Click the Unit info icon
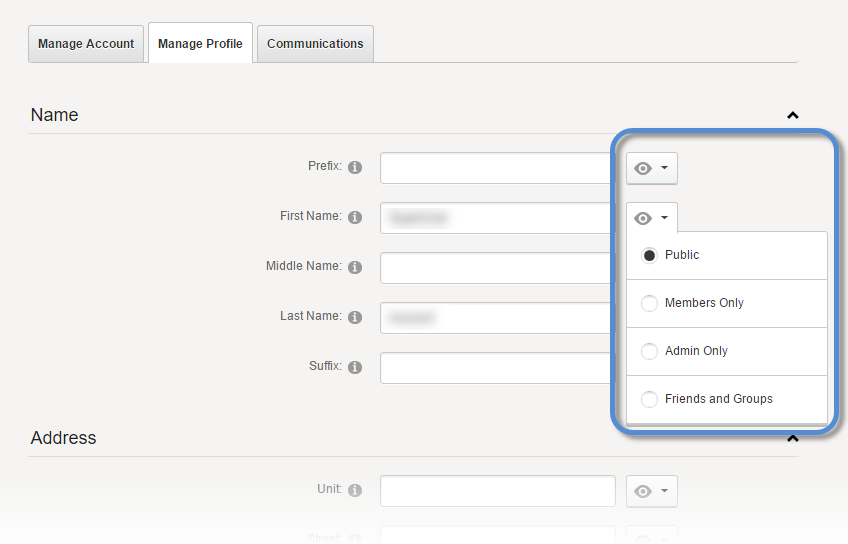This screenshot has height=544, width=848. pos(355,490)
